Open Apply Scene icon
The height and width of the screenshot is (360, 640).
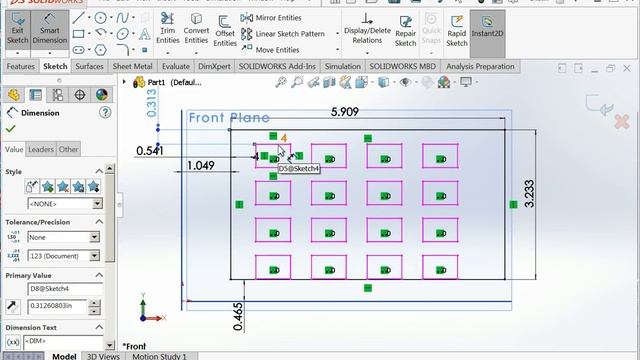[x=444, y=82]
